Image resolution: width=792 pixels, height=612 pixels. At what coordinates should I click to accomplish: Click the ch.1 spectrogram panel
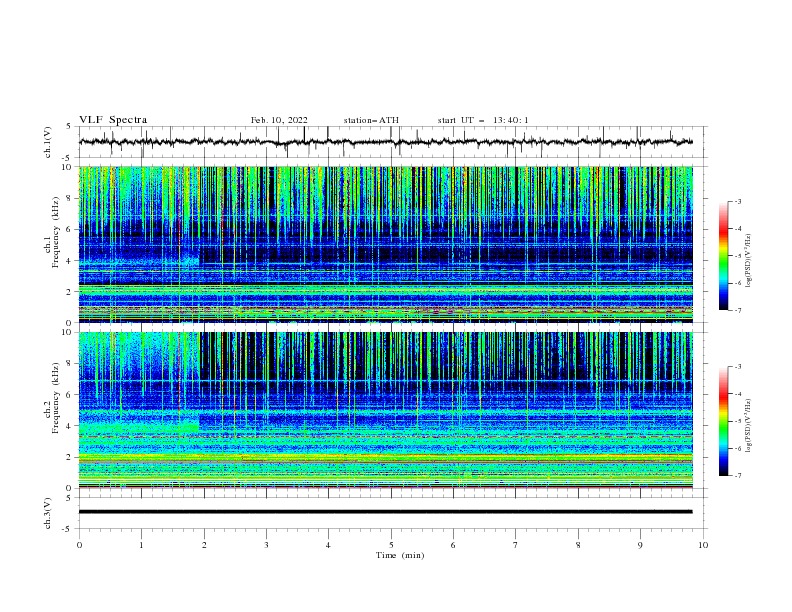[386, 244]
